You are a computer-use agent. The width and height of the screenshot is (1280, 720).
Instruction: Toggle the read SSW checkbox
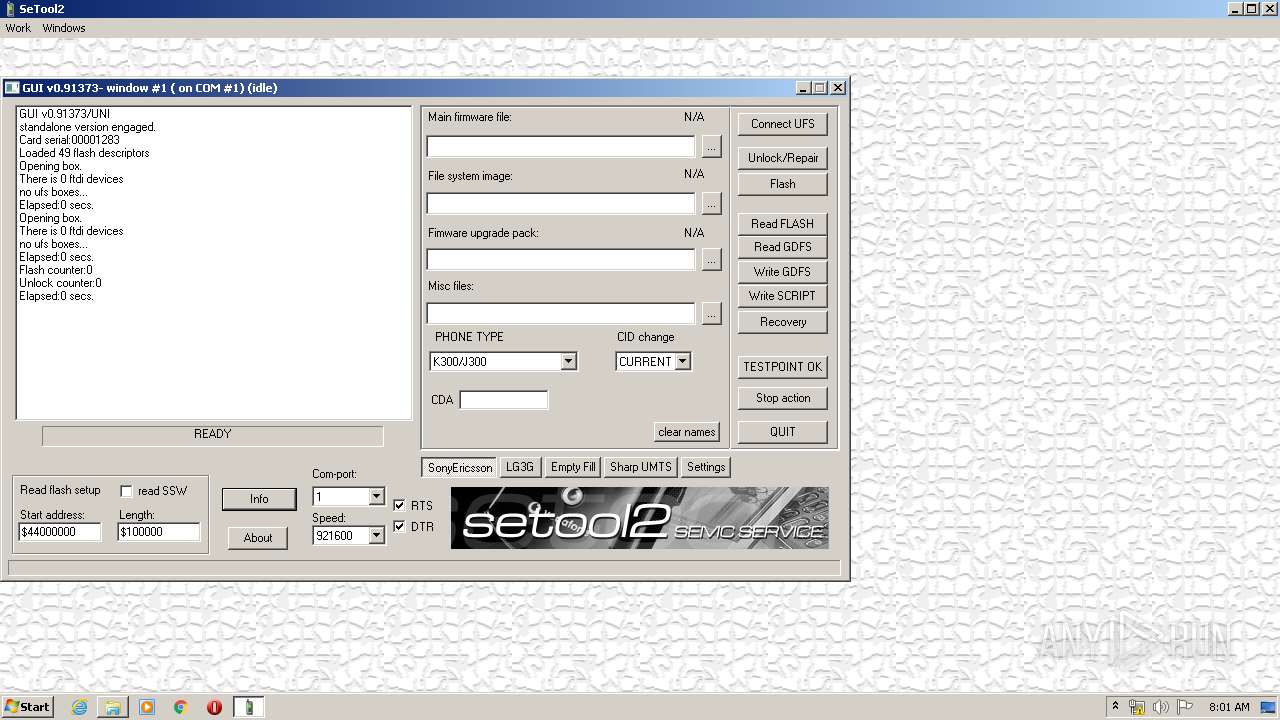pyautogui.click(x=126, y=491)
